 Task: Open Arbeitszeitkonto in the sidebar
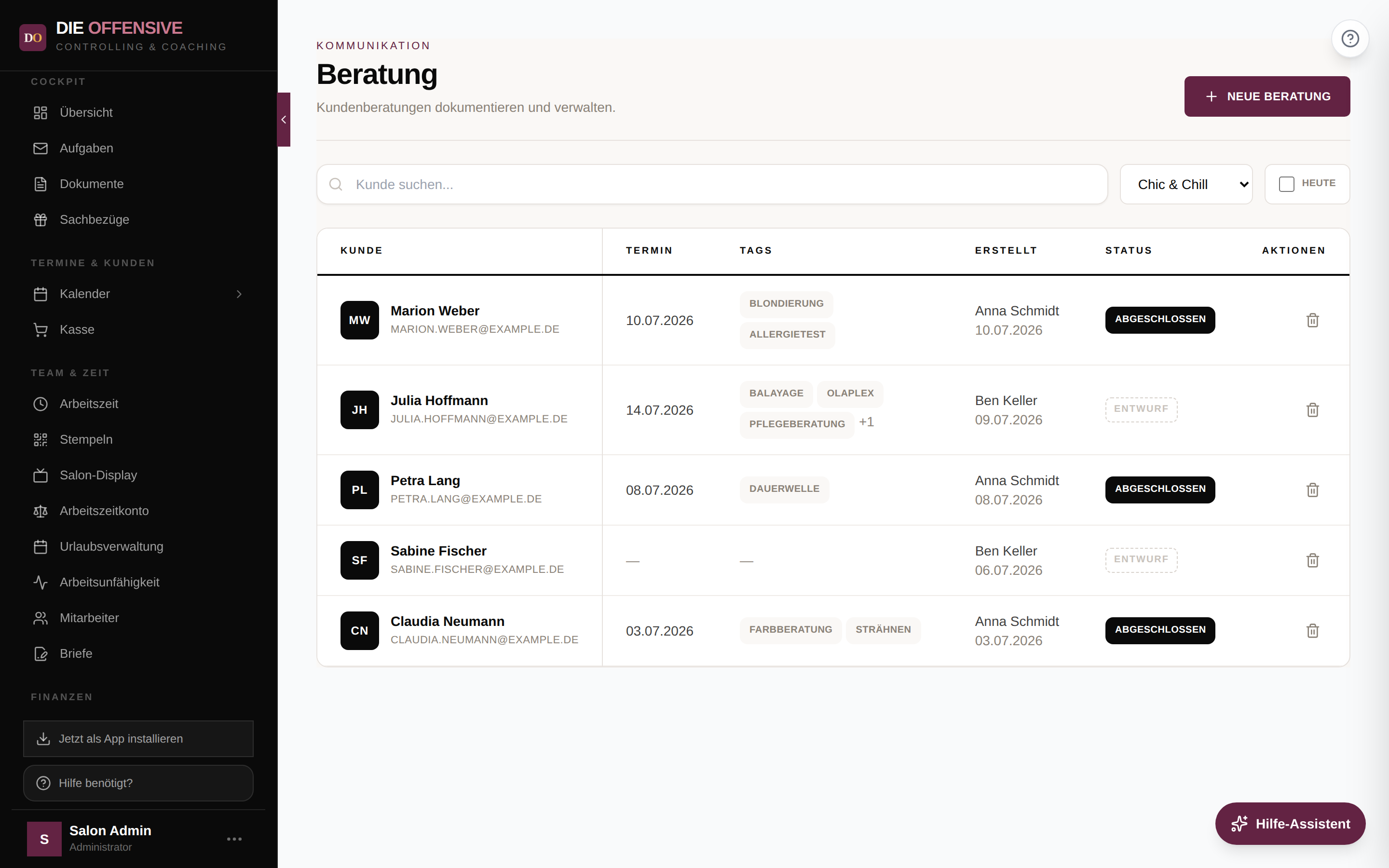pyautogui.click(x=138, y=510)
